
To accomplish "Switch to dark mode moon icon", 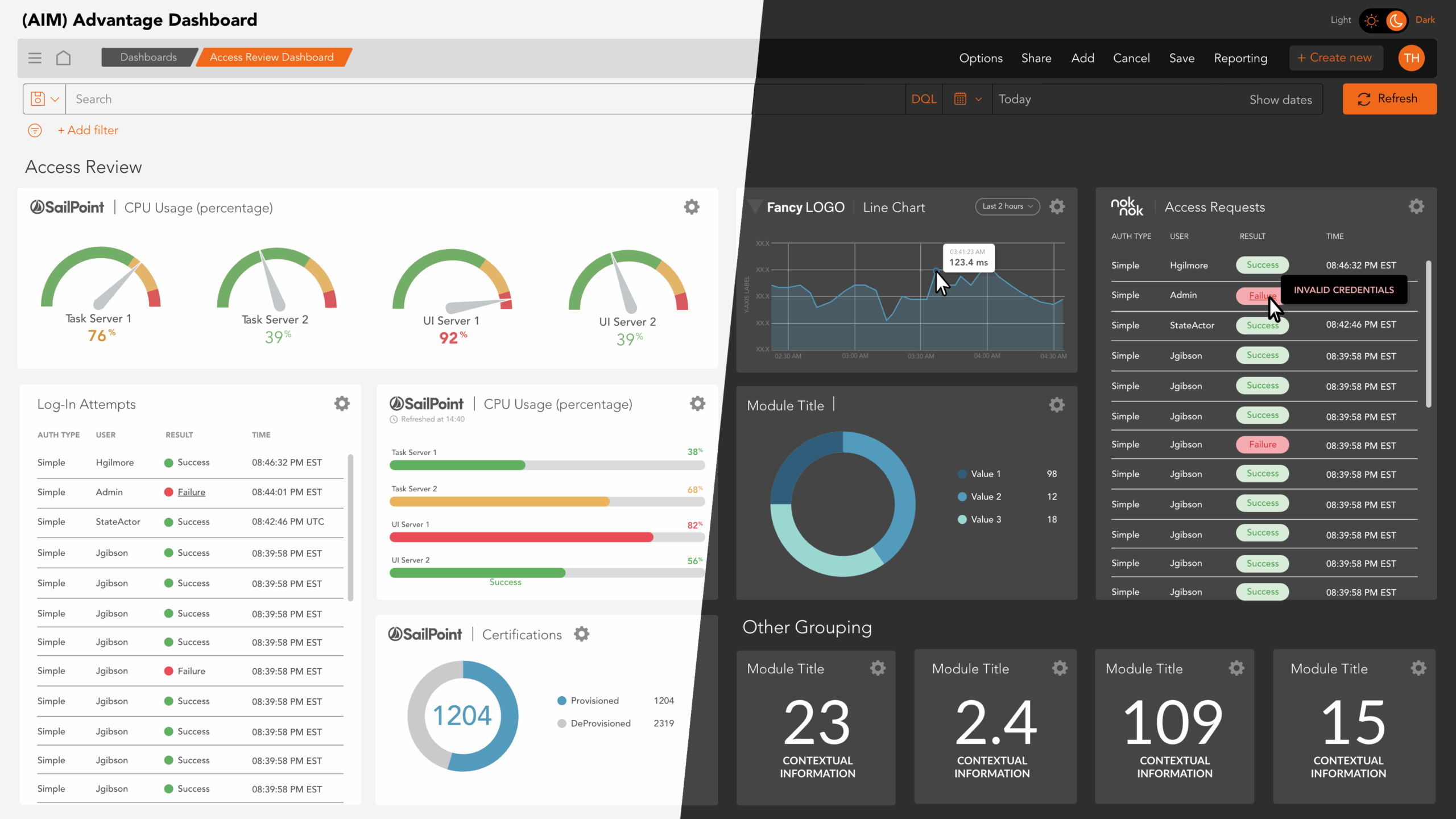I will 1396,21.
